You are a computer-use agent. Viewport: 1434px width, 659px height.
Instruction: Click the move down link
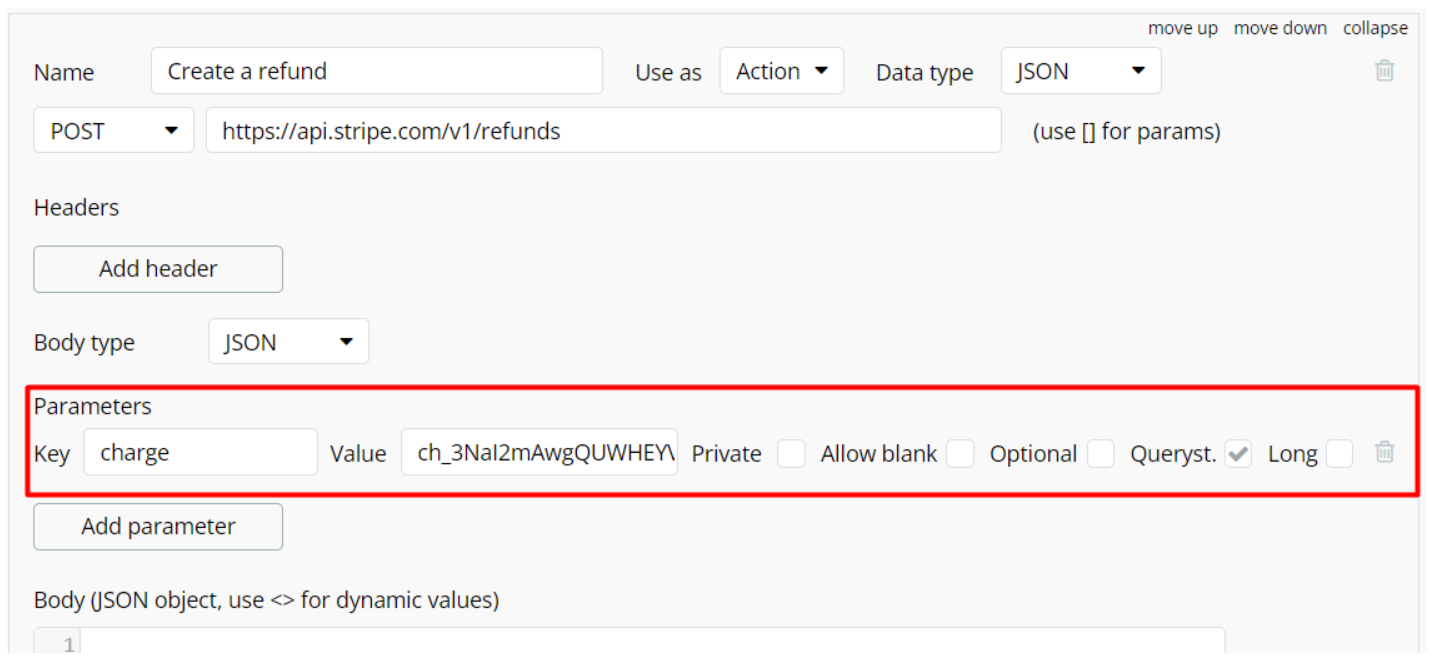1280,28
